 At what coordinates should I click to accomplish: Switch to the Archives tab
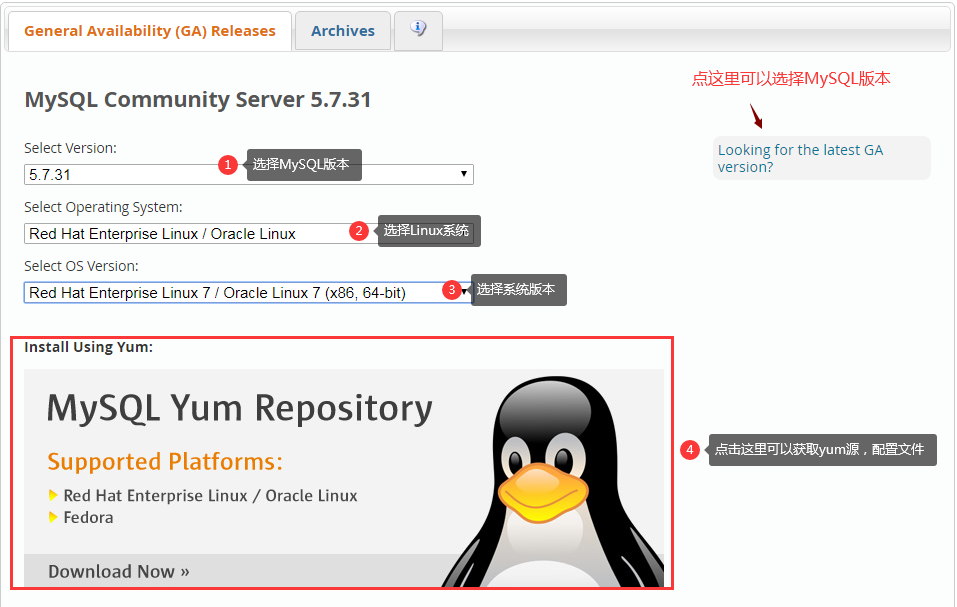tap(342, 31)
